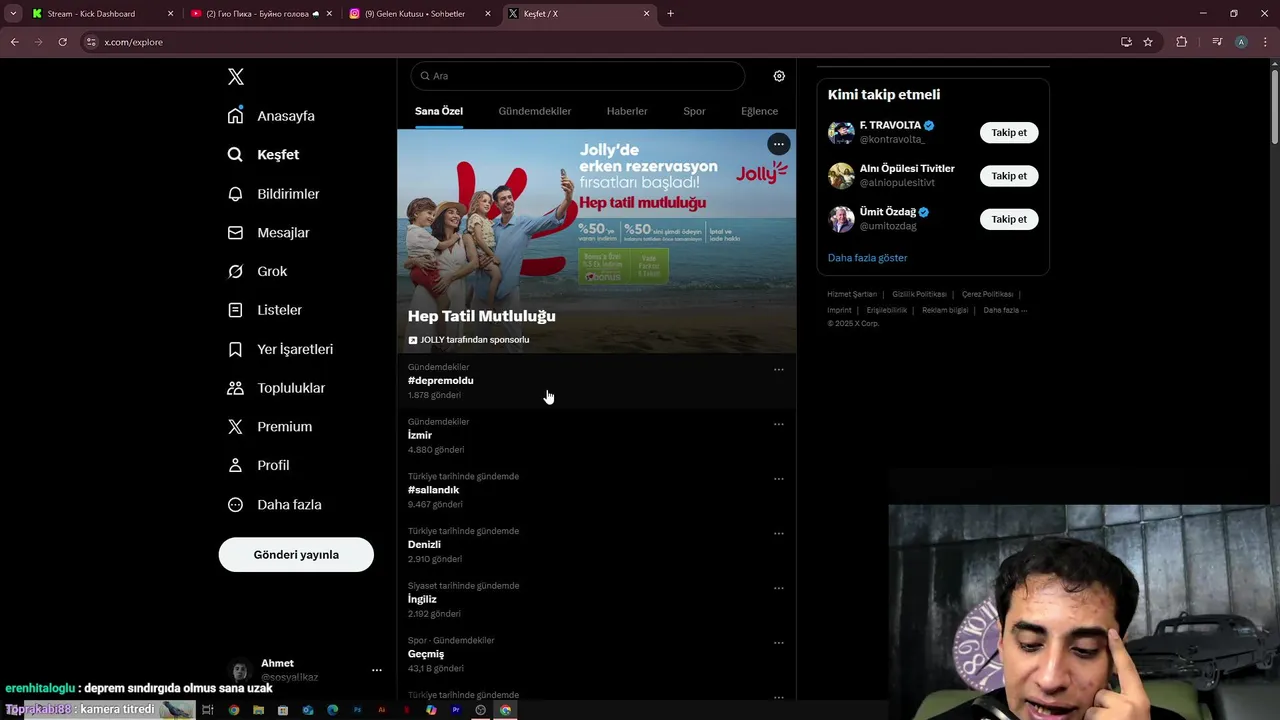Open Bildirimler notifications

[x=273, y=194]
